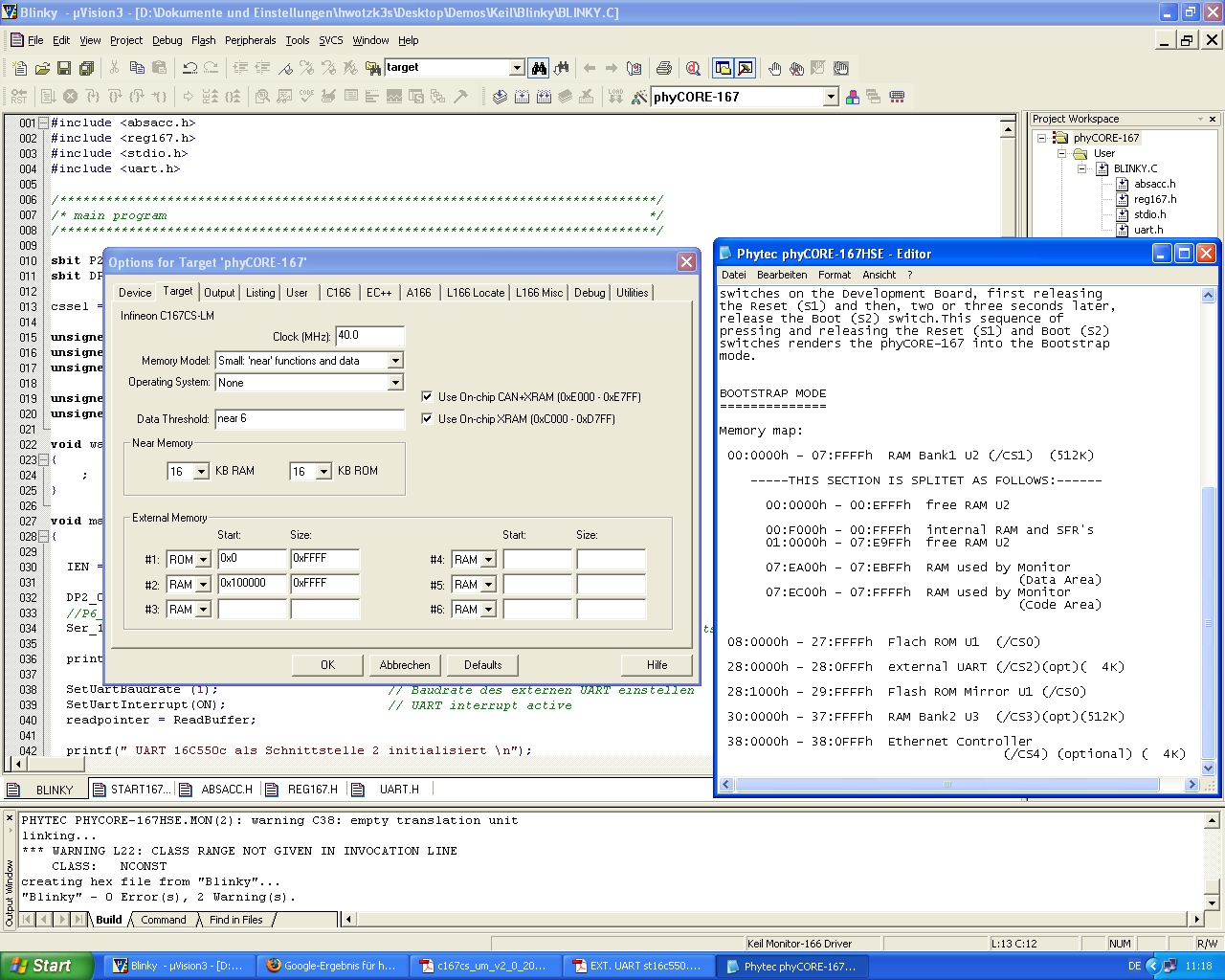This screenshot has height=980, width=1225.
Task: Click the Clock (MHz) input field
Action: coord(369,336)
